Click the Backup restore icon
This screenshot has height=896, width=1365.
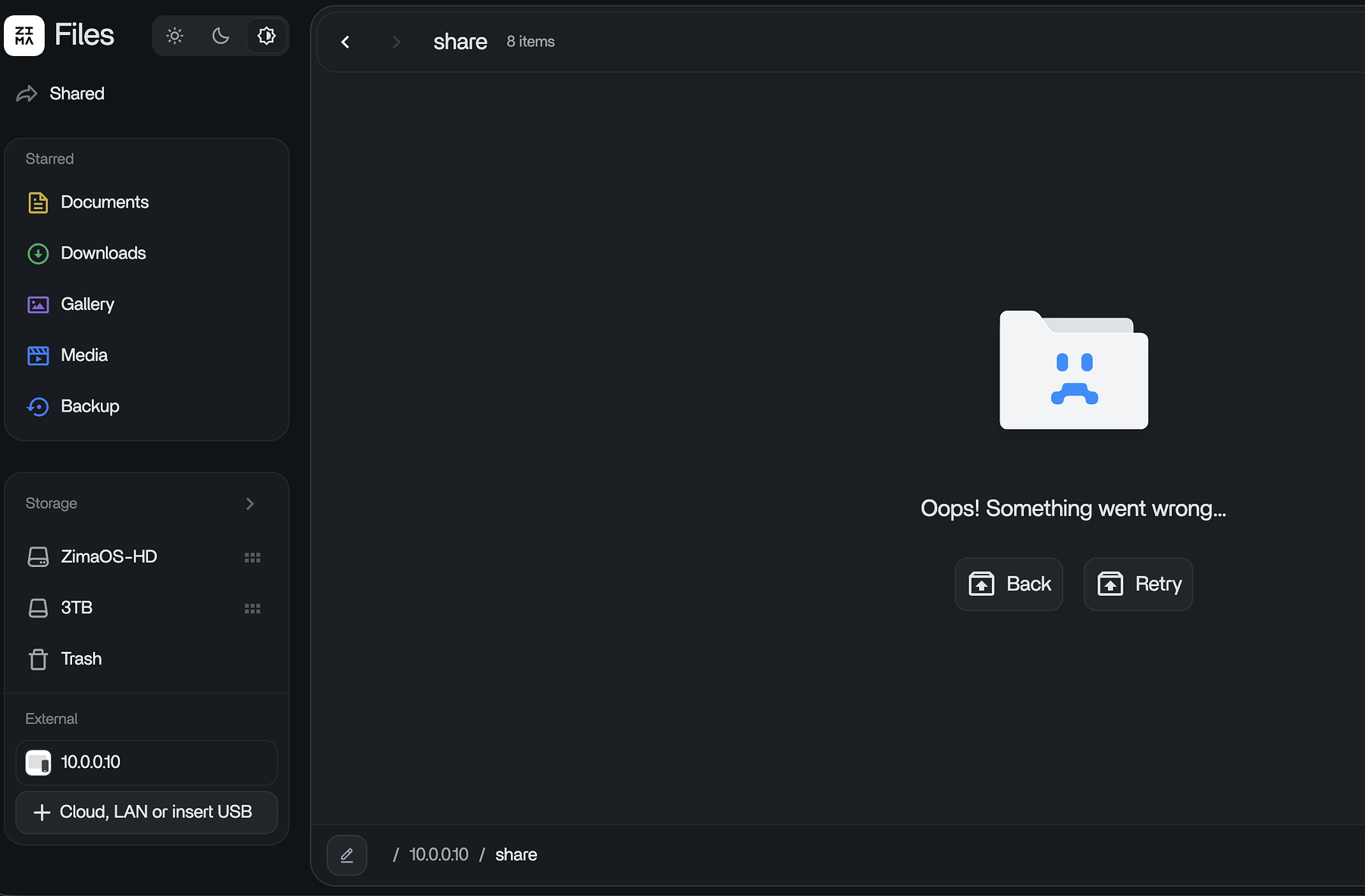point(38,407)
